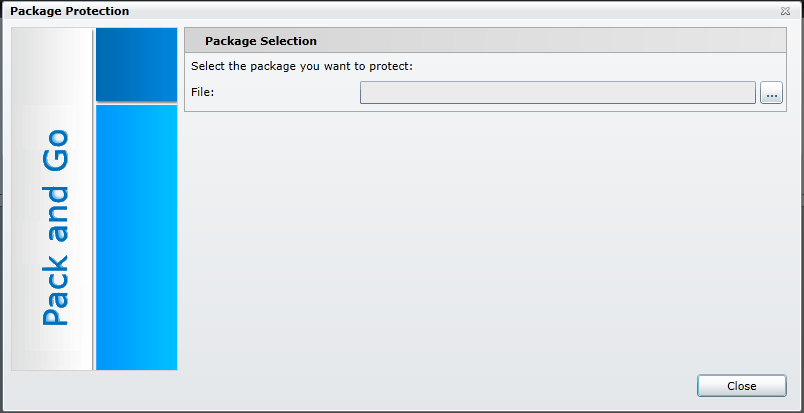Click the word "Package" in the window title

click(36, 11)
